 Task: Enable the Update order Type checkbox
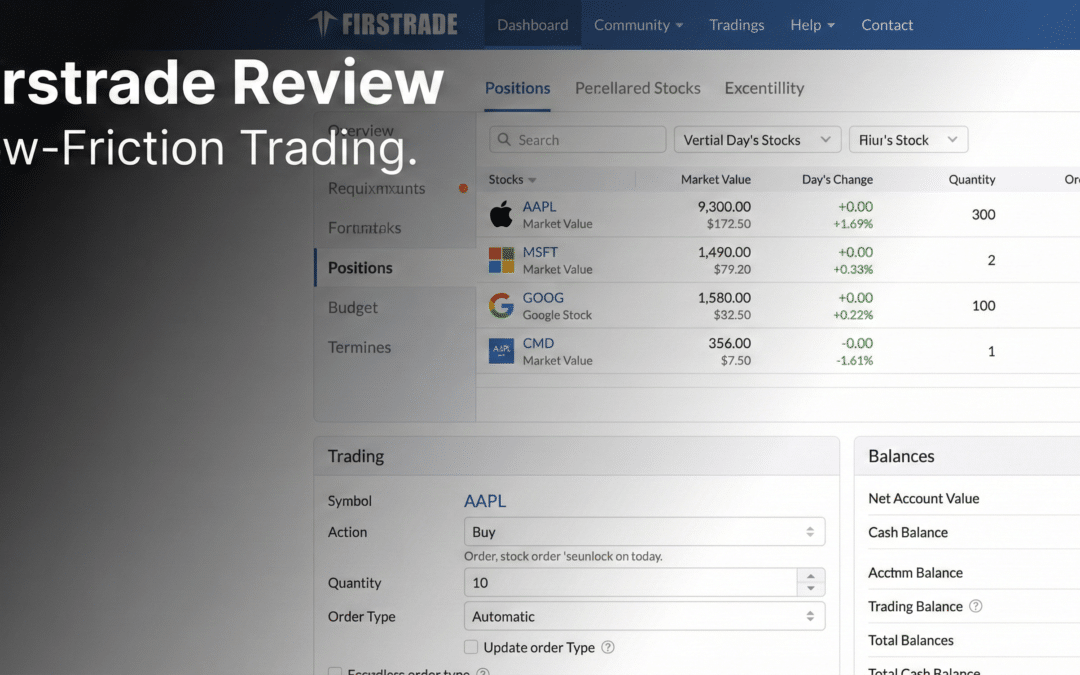(x=470, y=647)
